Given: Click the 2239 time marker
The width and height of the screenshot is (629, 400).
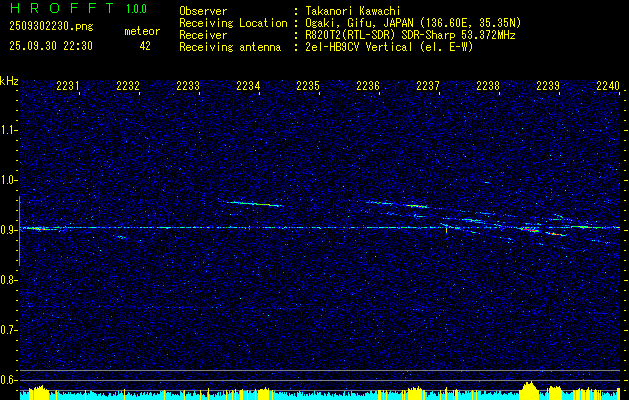Looking at the screenshot, I should click(548, 86).
